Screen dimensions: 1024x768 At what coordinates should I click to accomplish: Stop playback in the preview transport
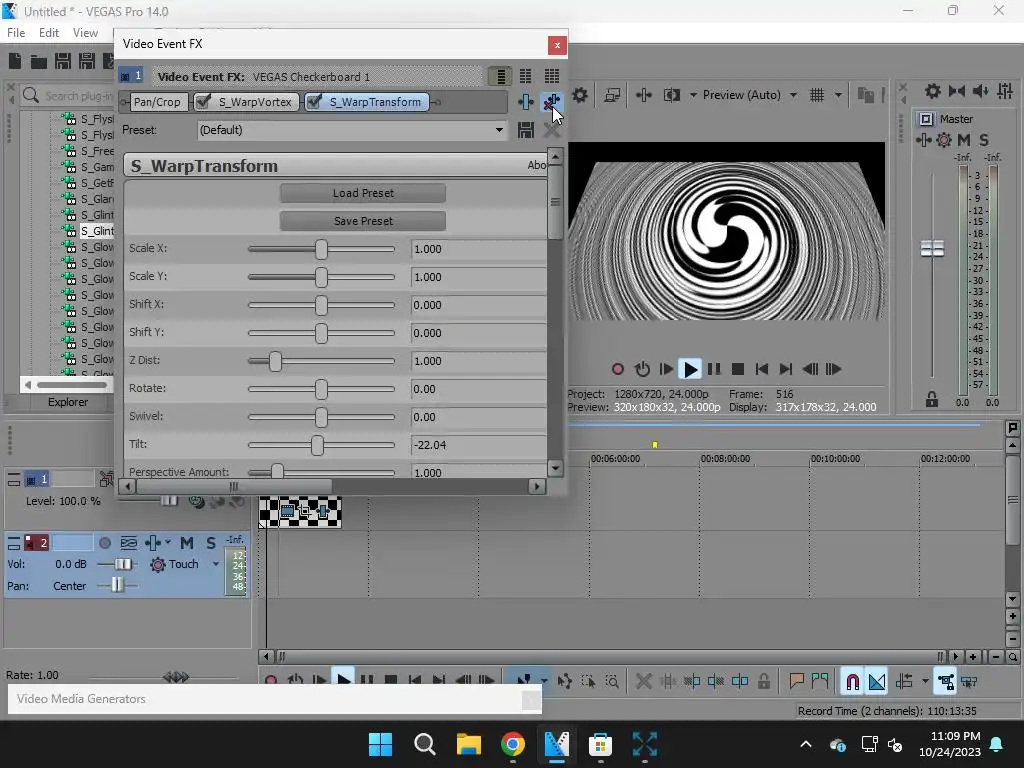(x=738, y=370)
